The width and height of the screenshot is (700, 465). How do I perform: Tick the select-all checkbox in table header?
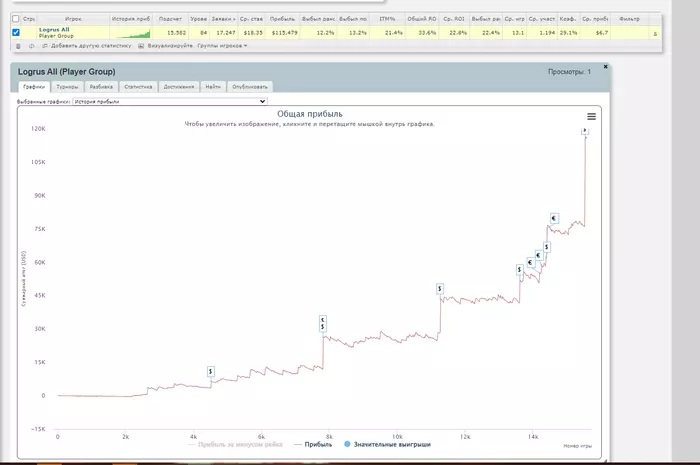pos(16,19)
